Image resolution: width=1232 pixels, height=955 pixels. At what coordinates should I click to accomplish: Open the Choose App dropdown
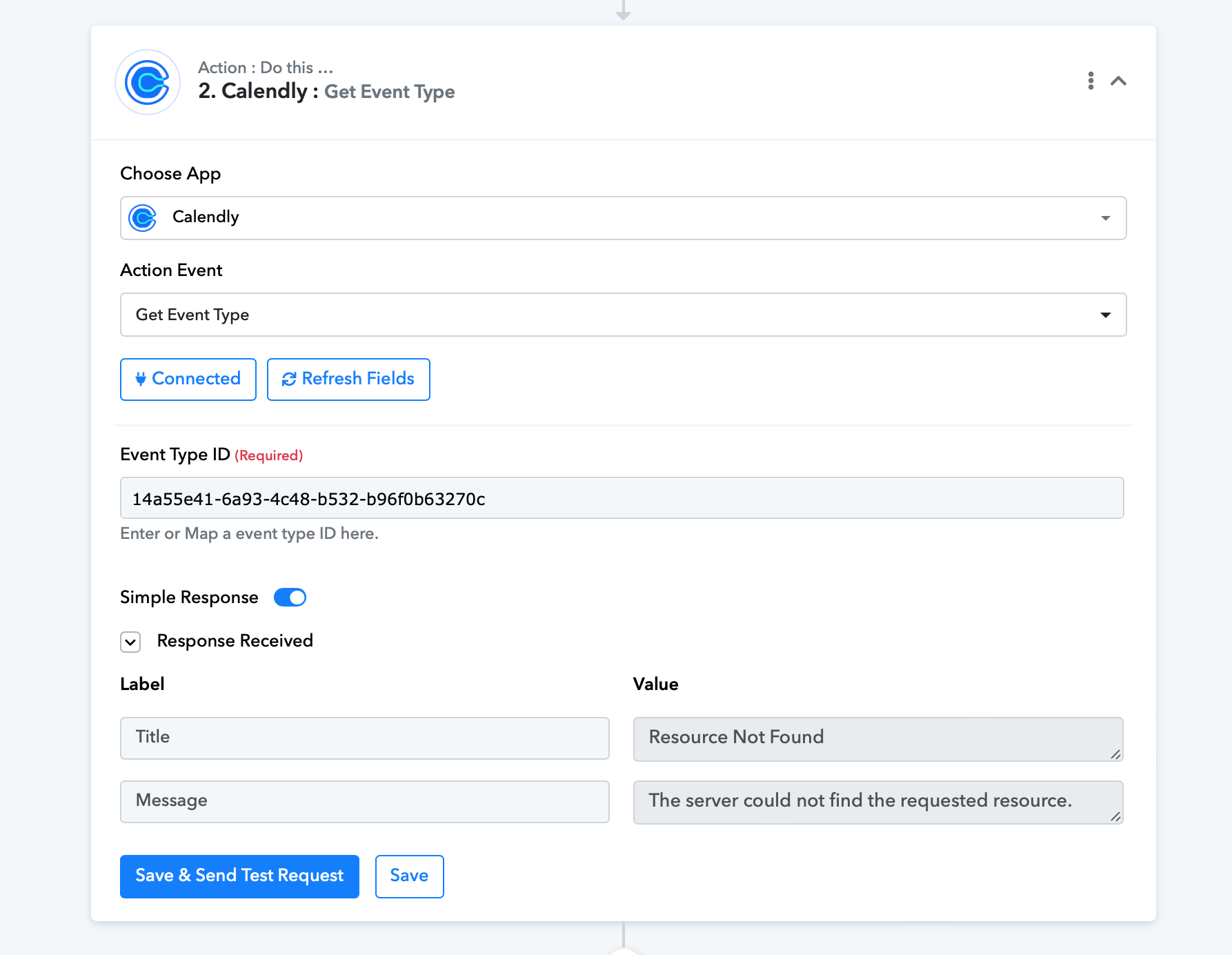(623, 218)
